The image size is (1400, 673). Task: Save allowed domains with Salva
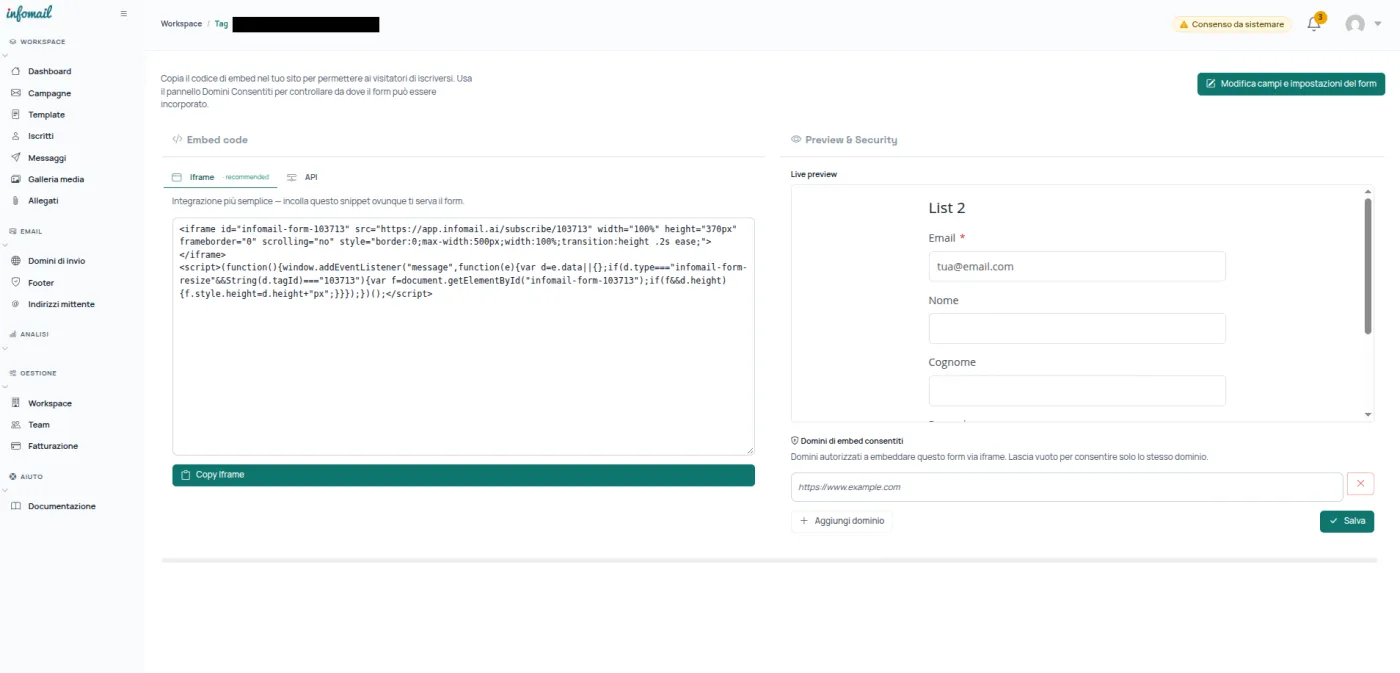[x=1347, y=521]
